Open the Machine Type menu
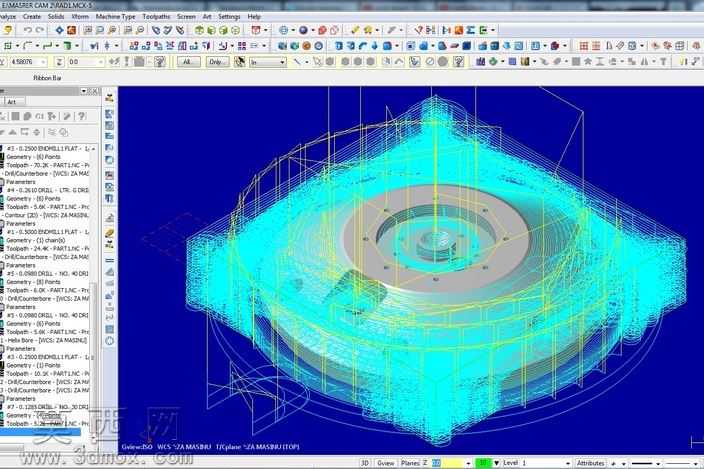704x469 pixels. click(115, 17)
